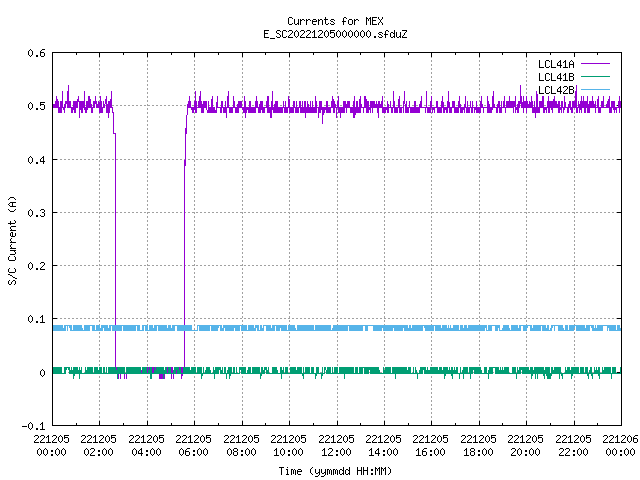Click the x-axis tick 221206 00:00
Screen dimensions: 640x480
click(620, 446)
